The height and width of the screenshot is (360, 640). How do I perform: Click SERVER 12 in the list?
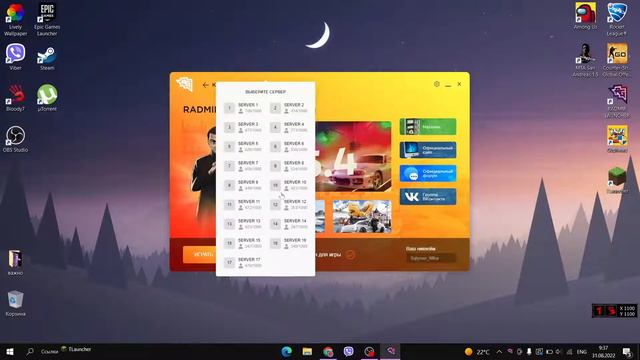click(289, 204)
